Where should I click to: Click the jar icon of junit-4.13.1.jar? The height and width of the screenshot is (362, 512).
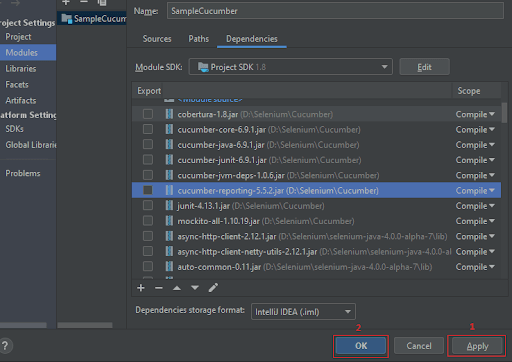pyautogui.click(x=169, y=206)
